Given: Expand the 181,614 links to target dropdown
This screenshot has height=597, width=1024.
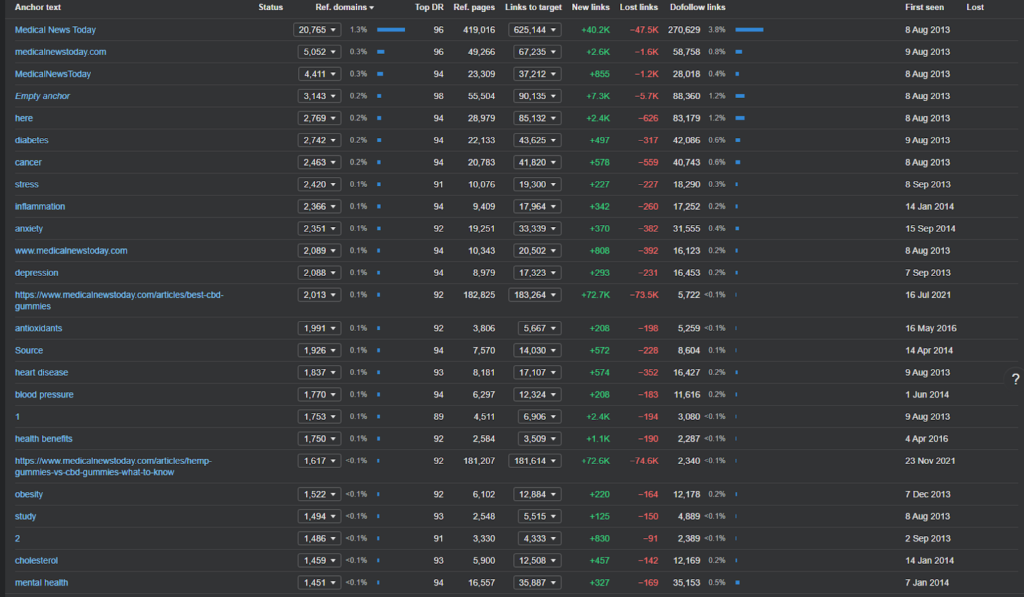Looking at the screenshot, I should coord(535,460).
